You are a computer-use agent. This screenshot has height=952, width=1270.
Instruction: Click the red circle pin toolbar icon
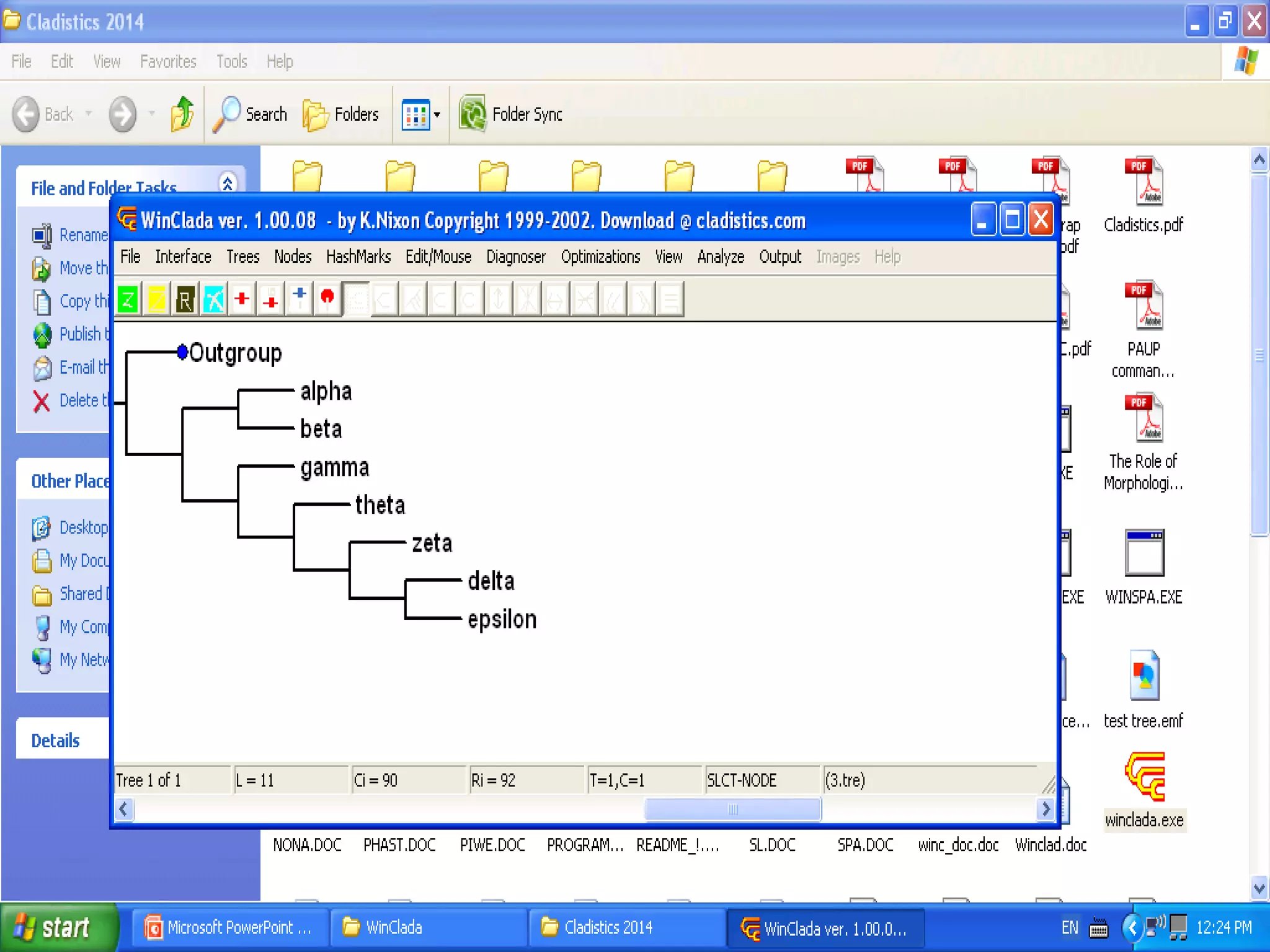tap(327, 299)
